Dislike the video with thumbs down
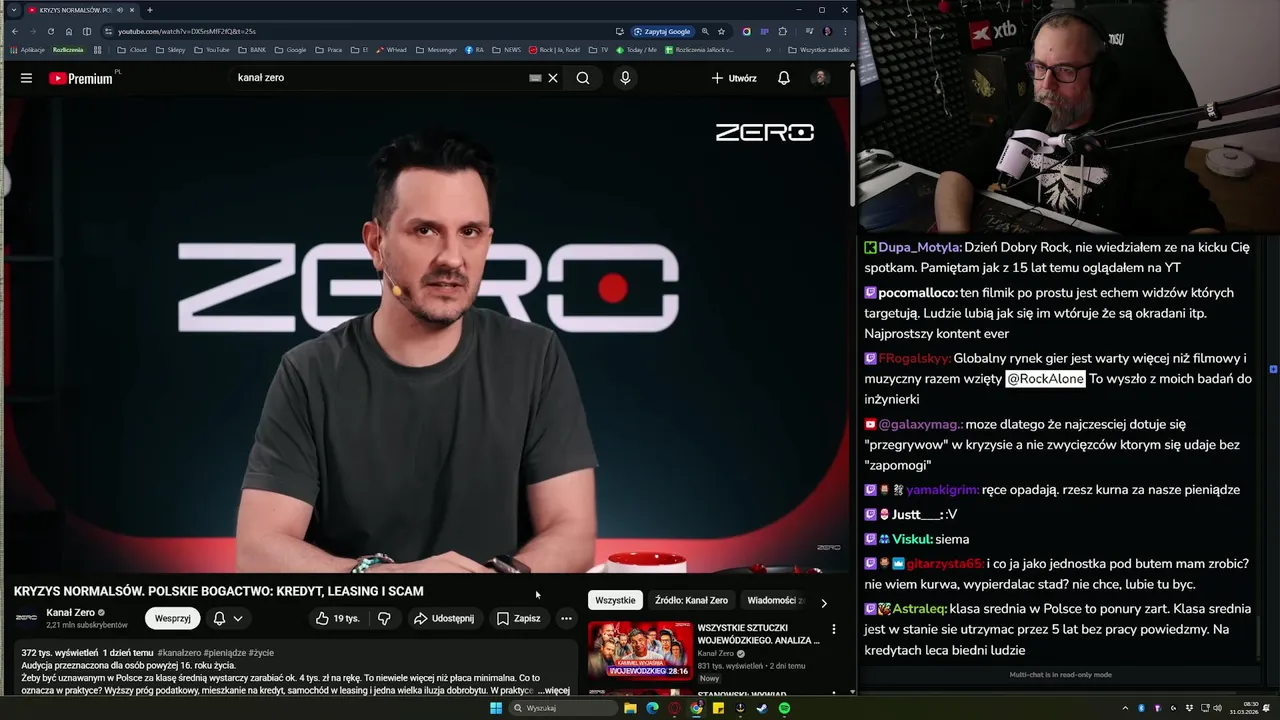 384,619
